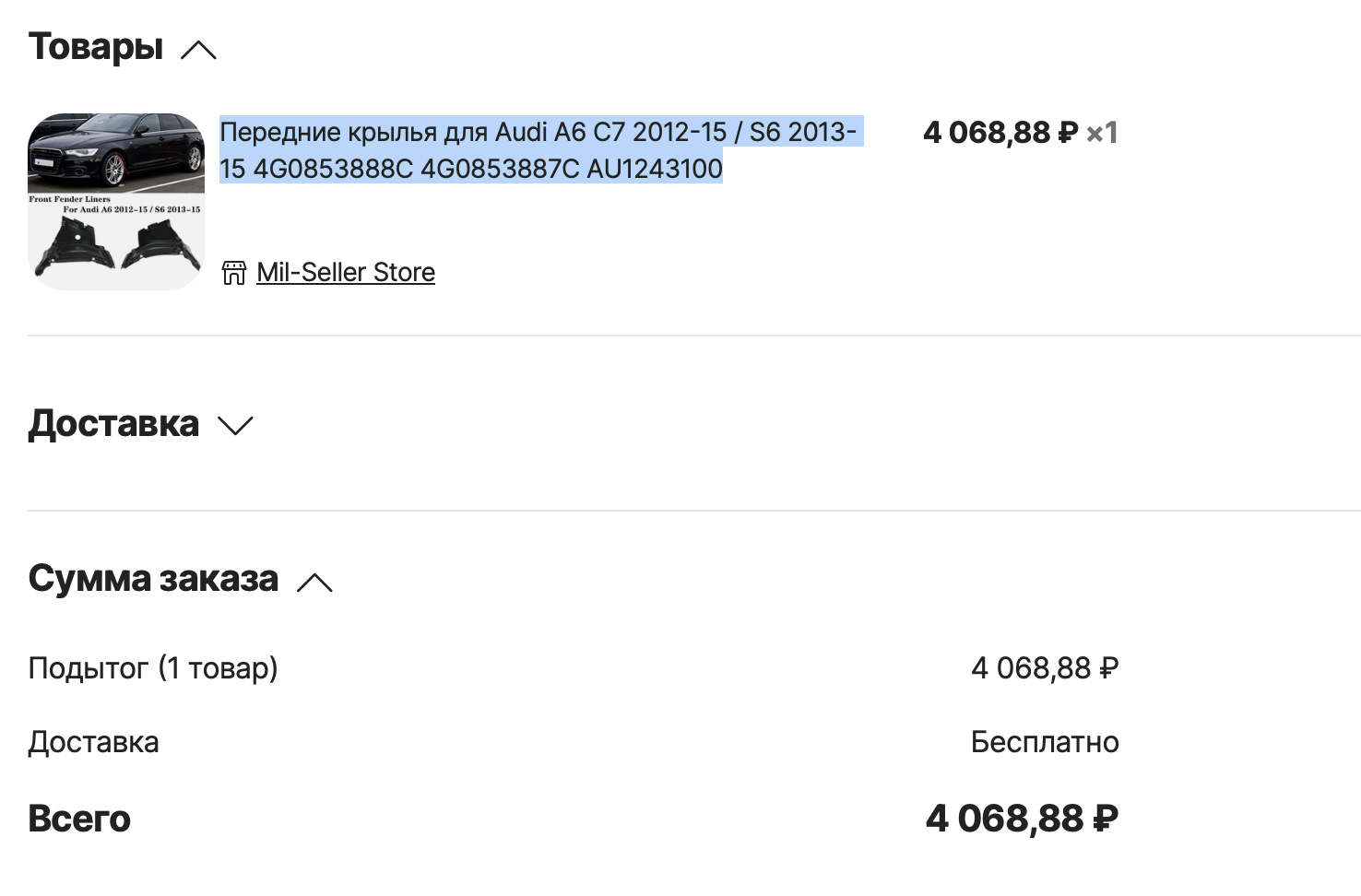
Task: Click the part number text 4G0853888C
Action: pos(333,170)
